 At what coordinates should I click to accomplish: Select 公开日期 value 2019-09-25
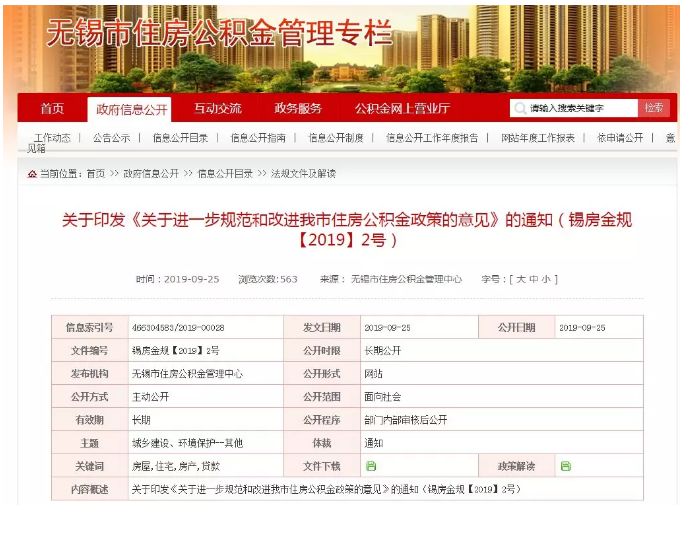click(x=582, y=328)
